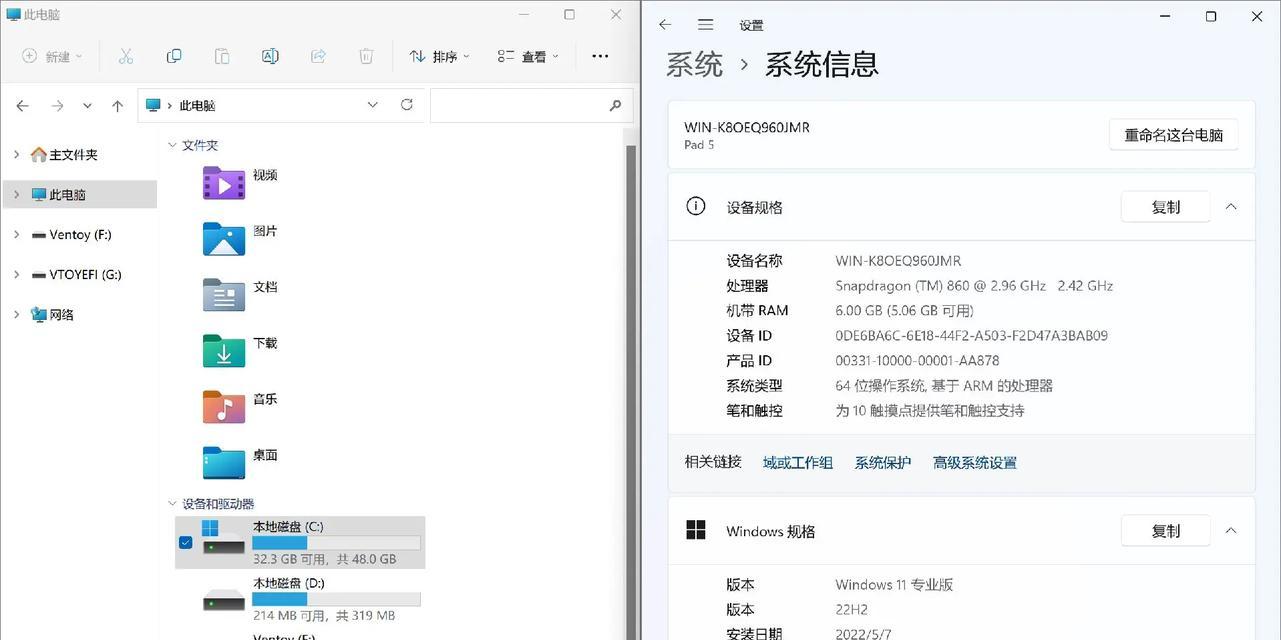
Task: Click the File Explorer vertical scrollbar
Action: (x=631, y=390)
